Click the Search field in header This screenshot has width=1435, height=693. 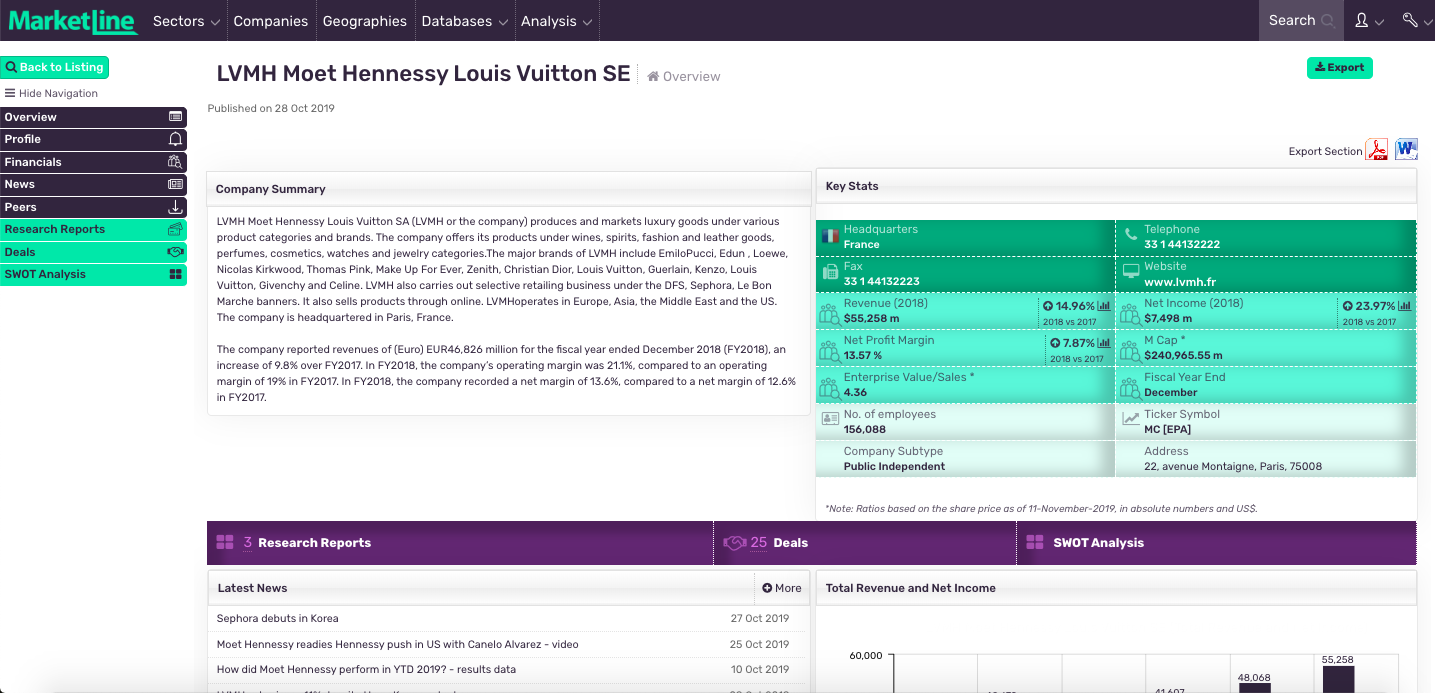[x=1300, y=20]
